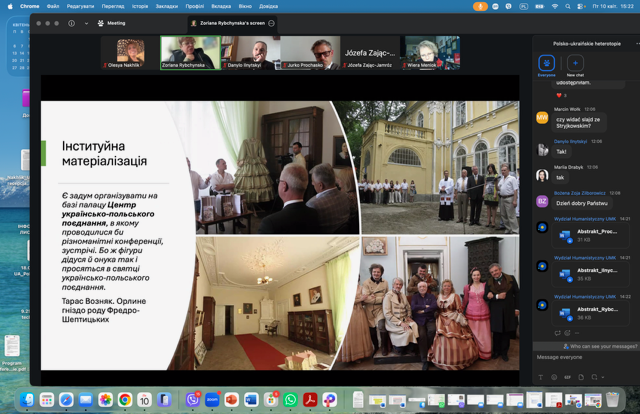Click the Safari dock icon

[65, 399]
